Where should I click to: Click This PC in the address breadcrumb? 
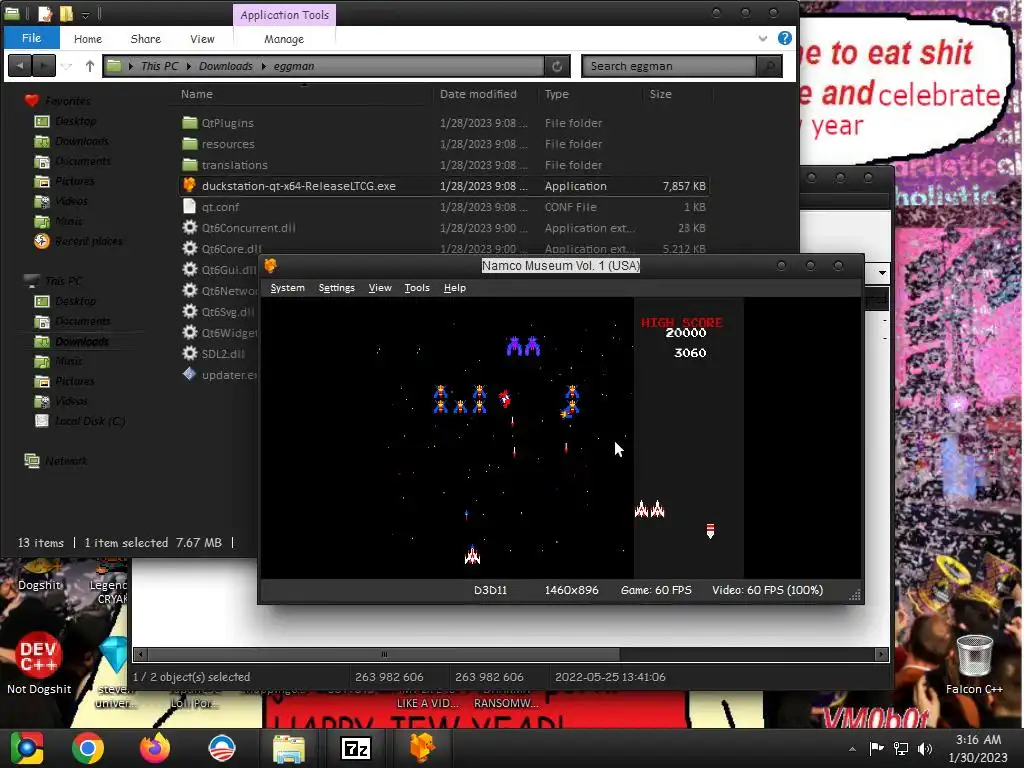(x=159, y=66)
